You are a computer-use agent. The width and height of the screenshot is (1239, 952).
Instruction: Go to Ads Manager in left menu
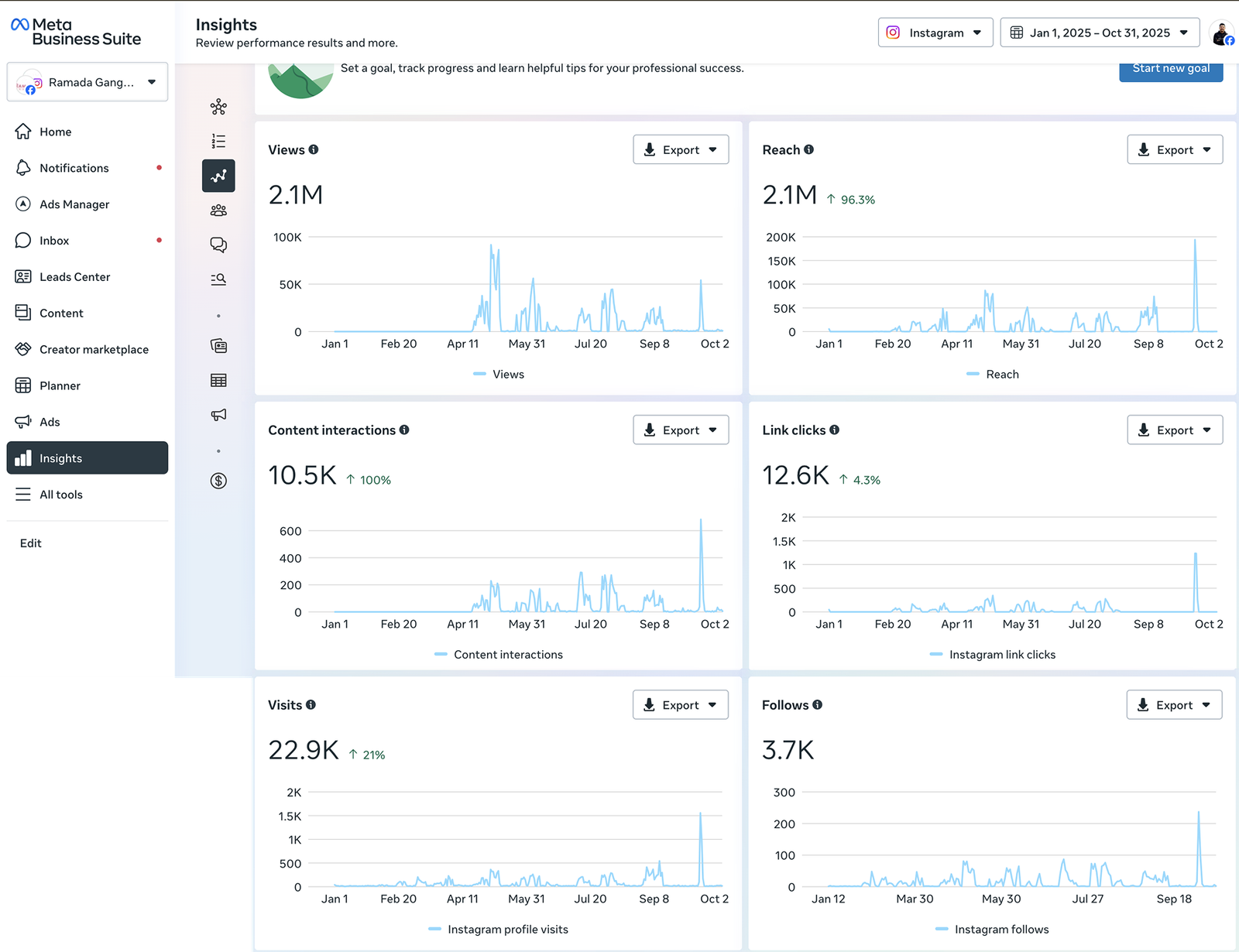[x=74, y=204]
